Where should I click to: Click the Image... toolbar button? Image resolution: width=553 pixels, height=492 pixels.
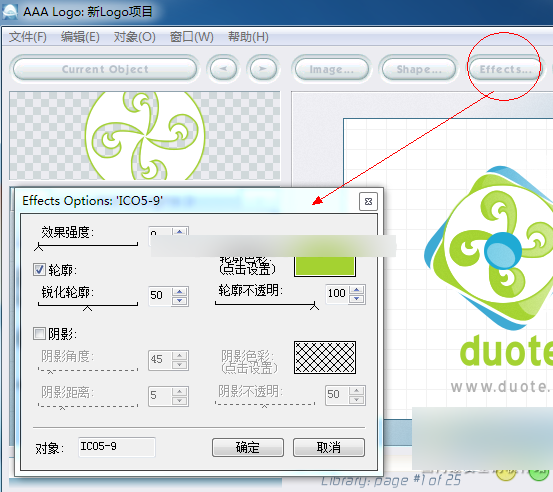tap(332, 69)
